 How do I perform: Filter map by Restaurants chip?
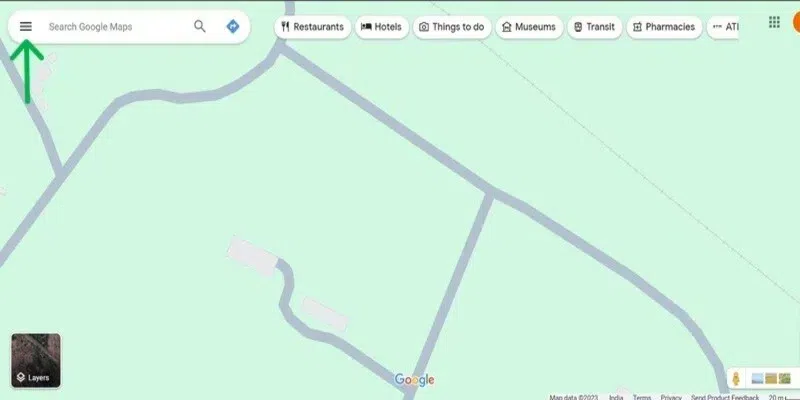(313, 27)
